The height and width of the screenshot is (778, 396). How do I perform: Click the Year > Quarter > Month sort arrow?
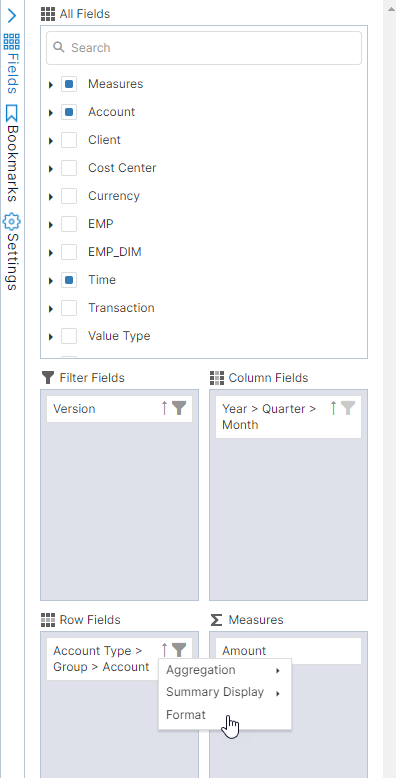(x=333, y=408)
